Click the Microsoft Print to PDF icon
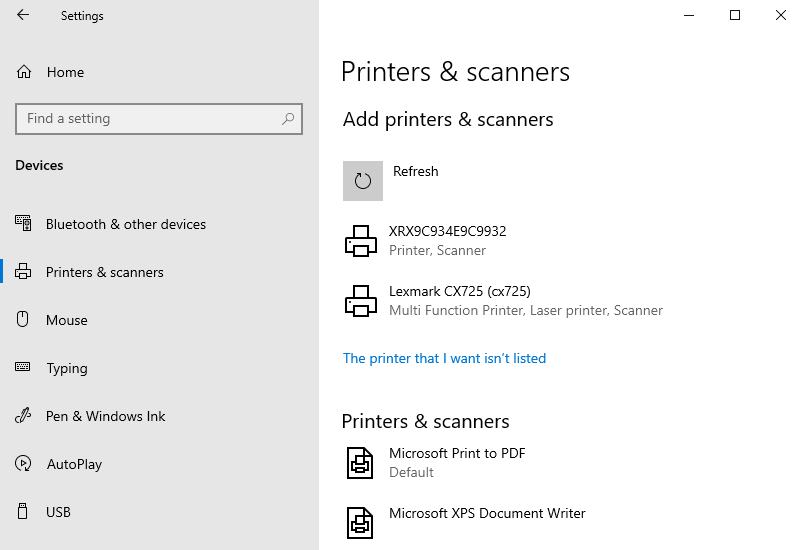 click(360, 462)
